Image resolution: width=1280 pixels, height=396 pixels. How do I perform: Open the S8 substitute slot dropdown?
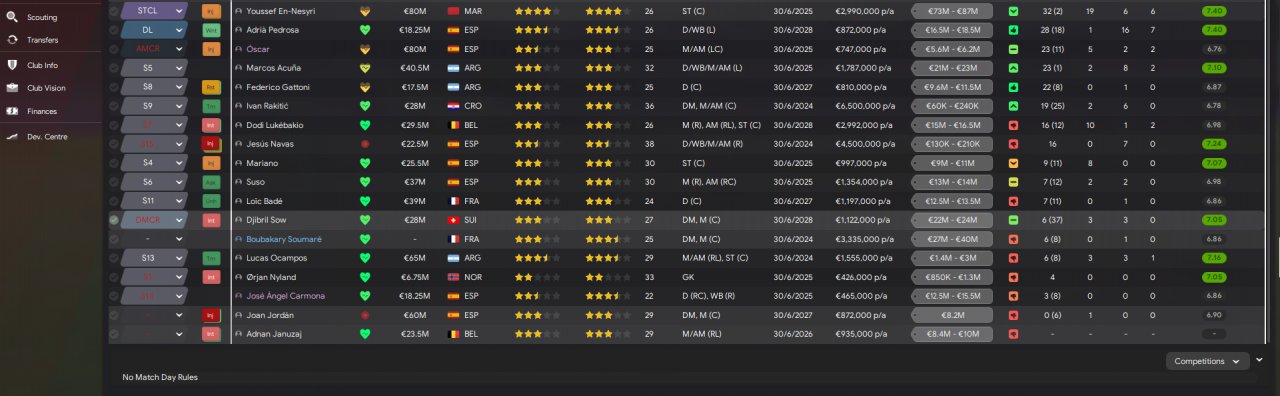click(154, 87)
